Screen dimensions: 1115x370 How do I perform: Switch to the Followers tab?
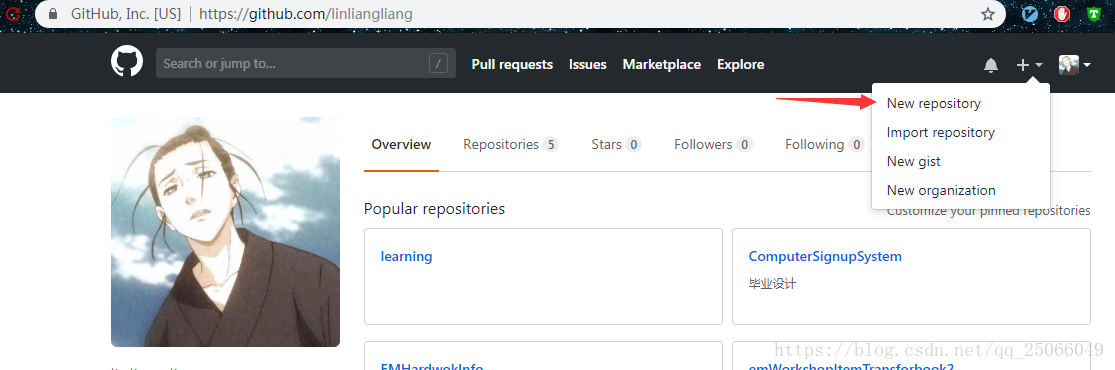(713, 144)
